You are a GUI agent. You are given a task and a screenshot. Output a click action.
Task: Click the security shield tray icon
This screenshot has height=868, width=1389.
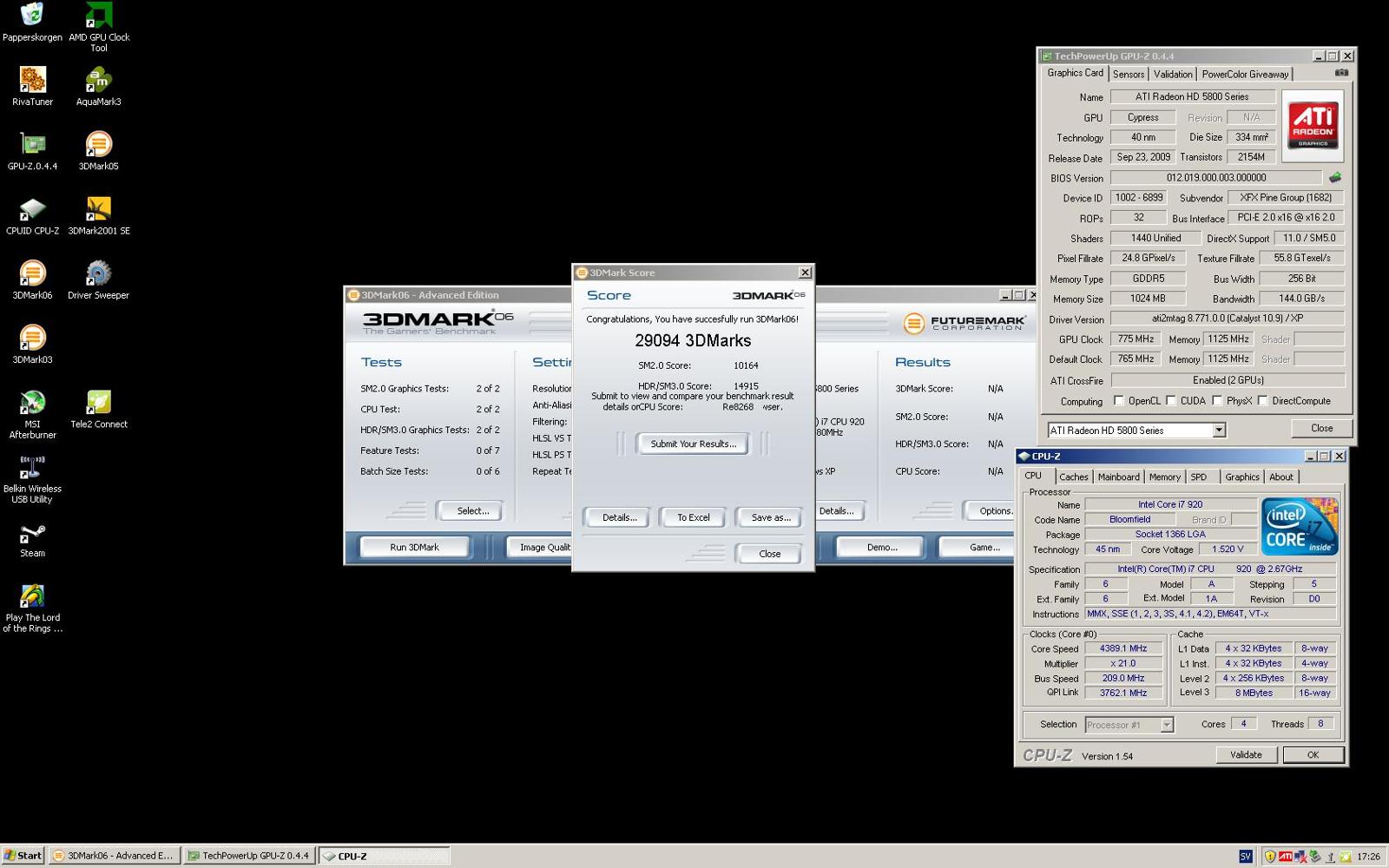point(1270,856)
